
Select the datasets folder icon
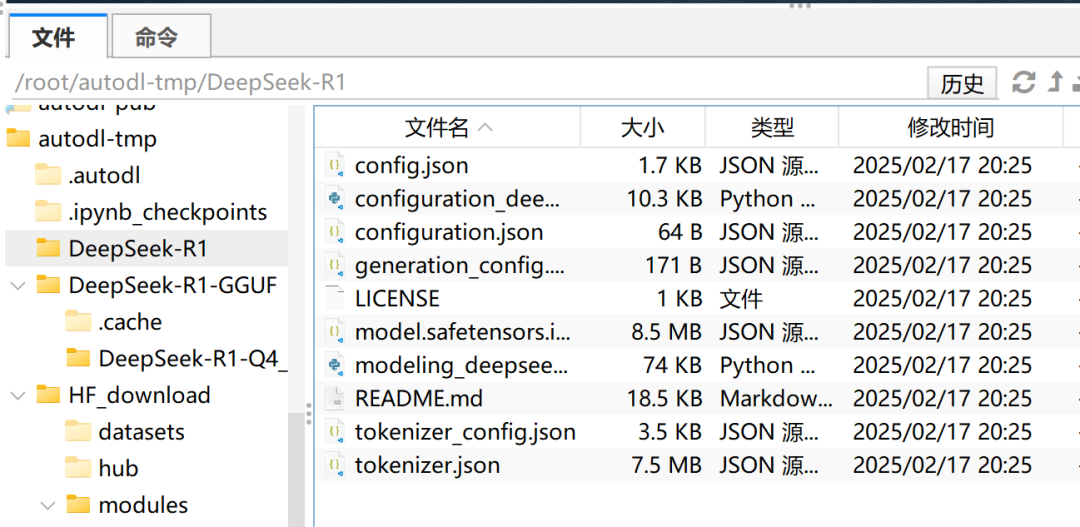(x=78, y=431)
